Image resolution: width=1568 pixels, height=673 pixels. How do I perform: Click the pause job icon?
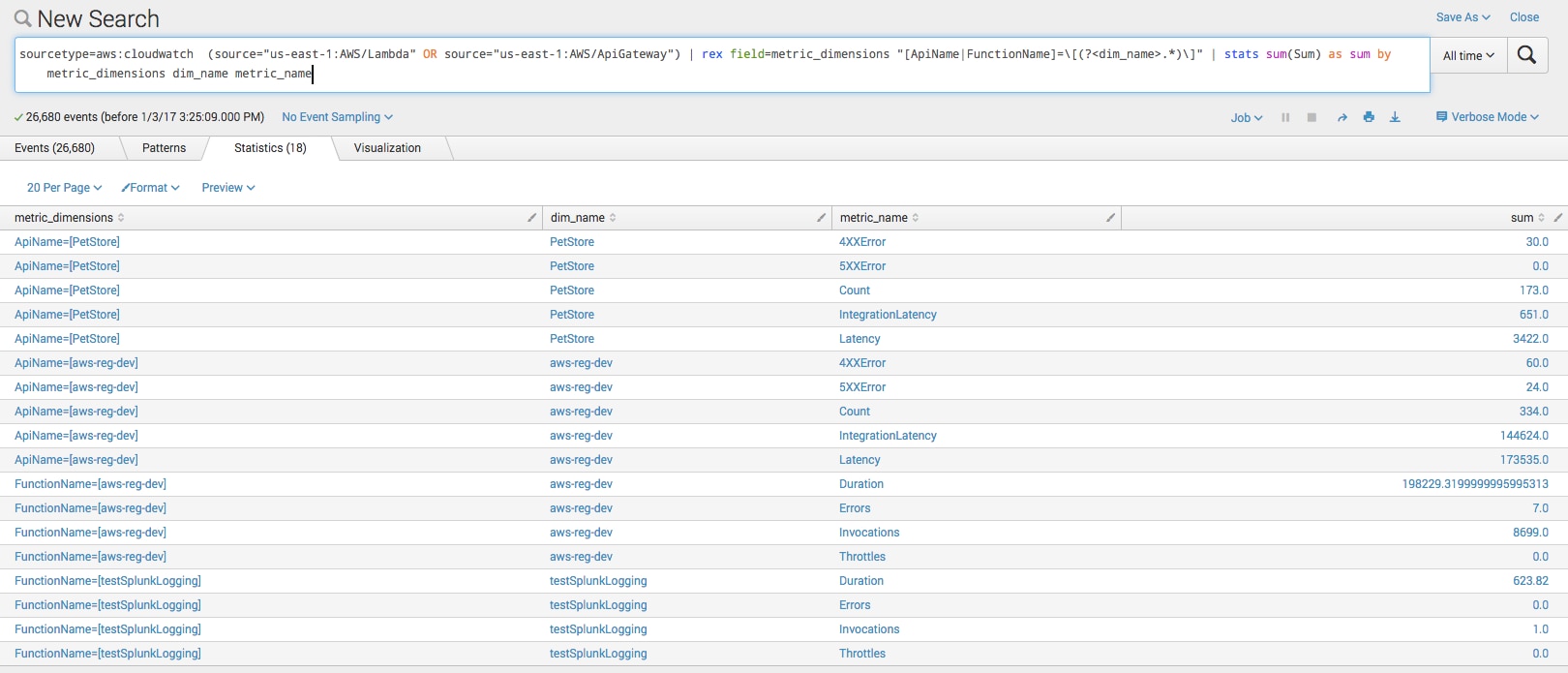coord(1285,117)
